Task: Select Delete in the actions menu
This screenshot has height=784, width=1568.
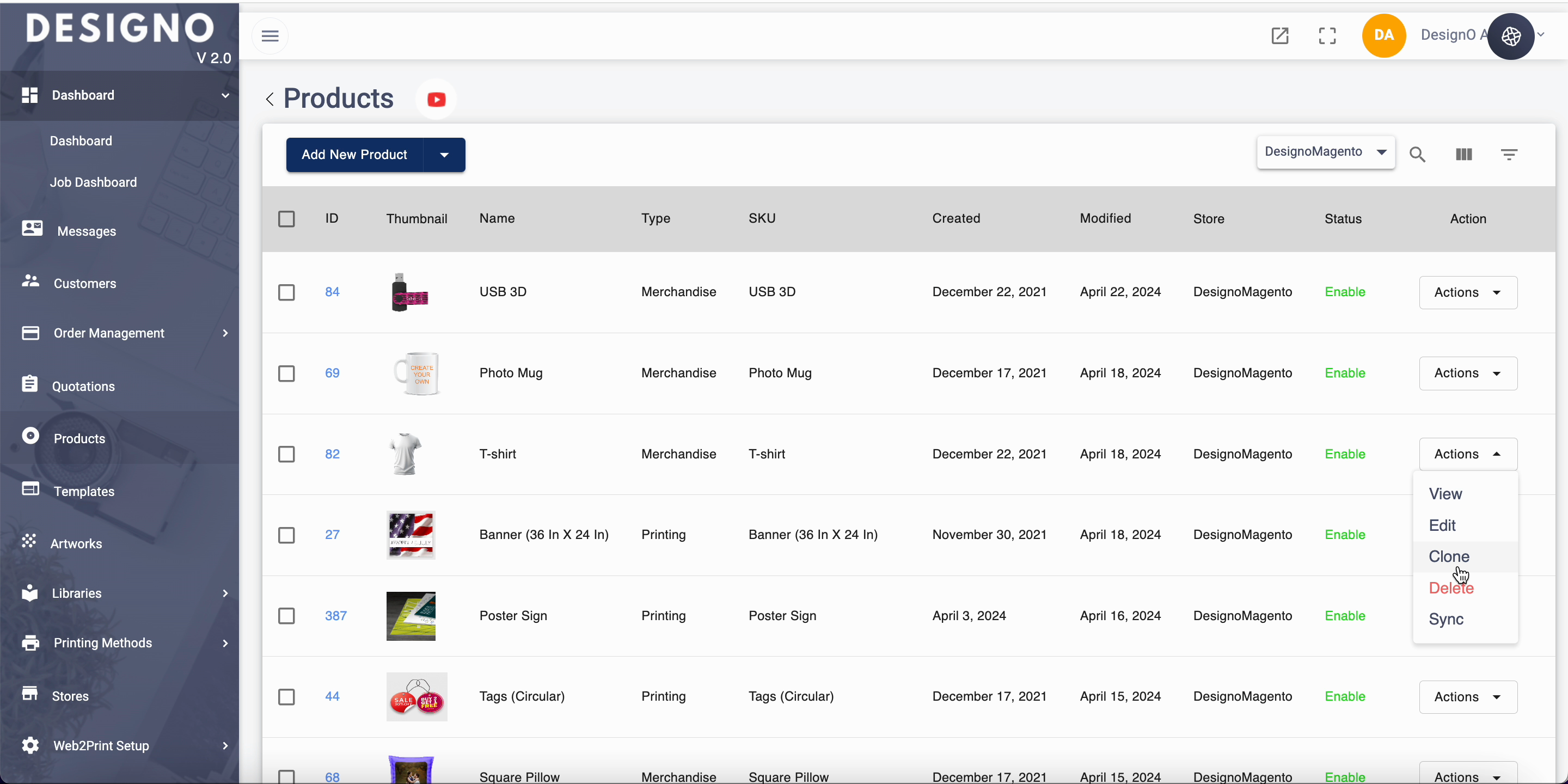Action: tap(1450, 588)
